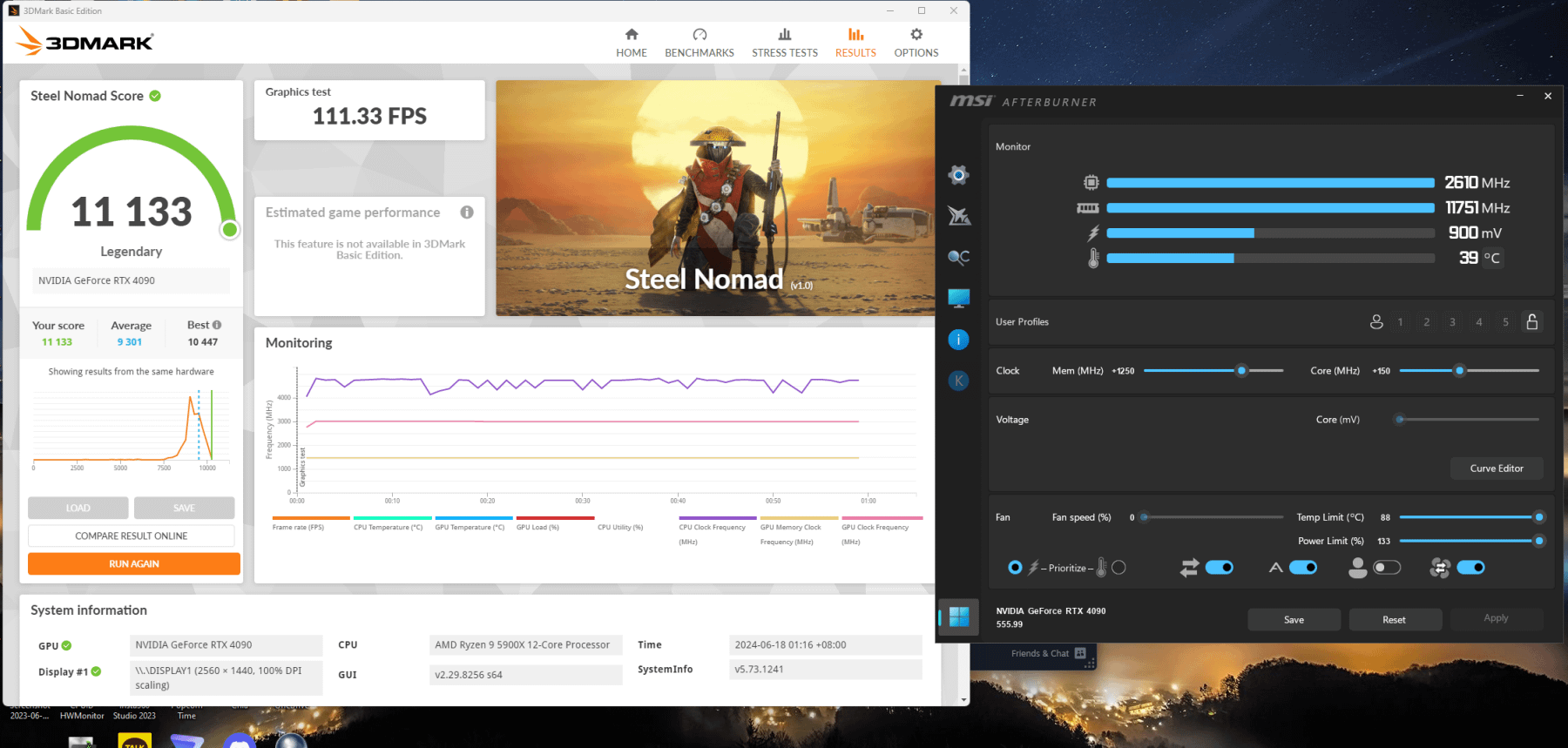Switch temperature unit with the °C button

point(1492,258)
